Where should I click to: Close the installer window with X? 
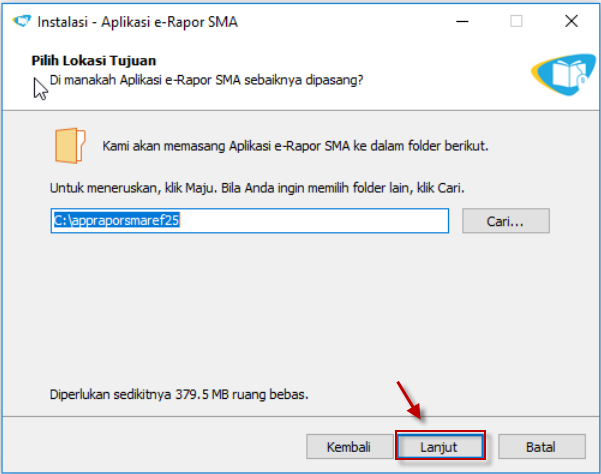pos(570,21)
